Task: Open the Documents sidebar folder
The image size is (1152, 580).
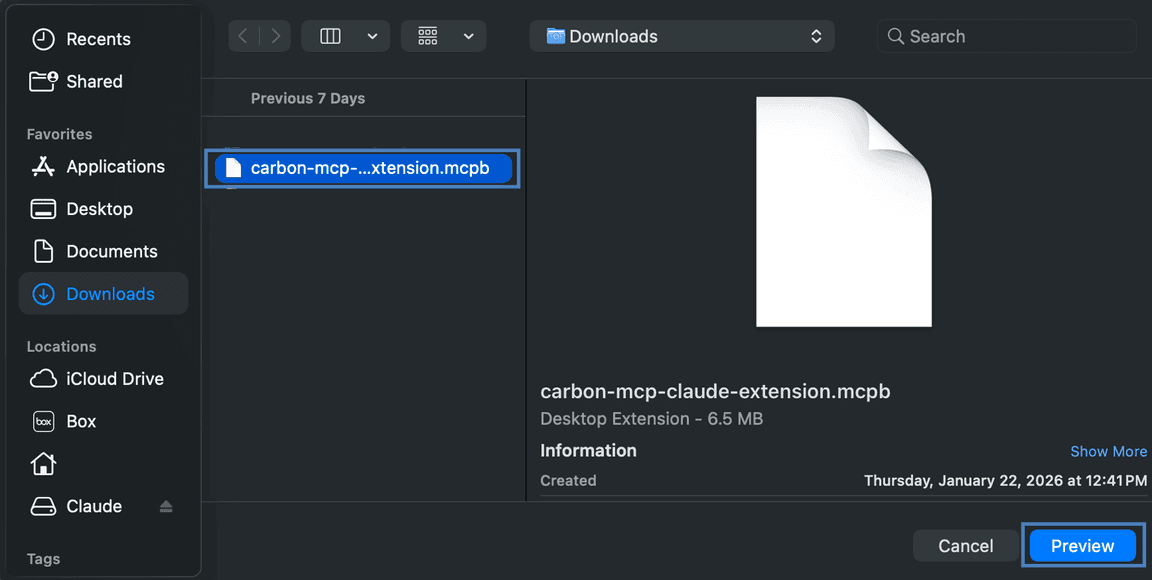Action: pyautogui.click(x=111, y=251)
